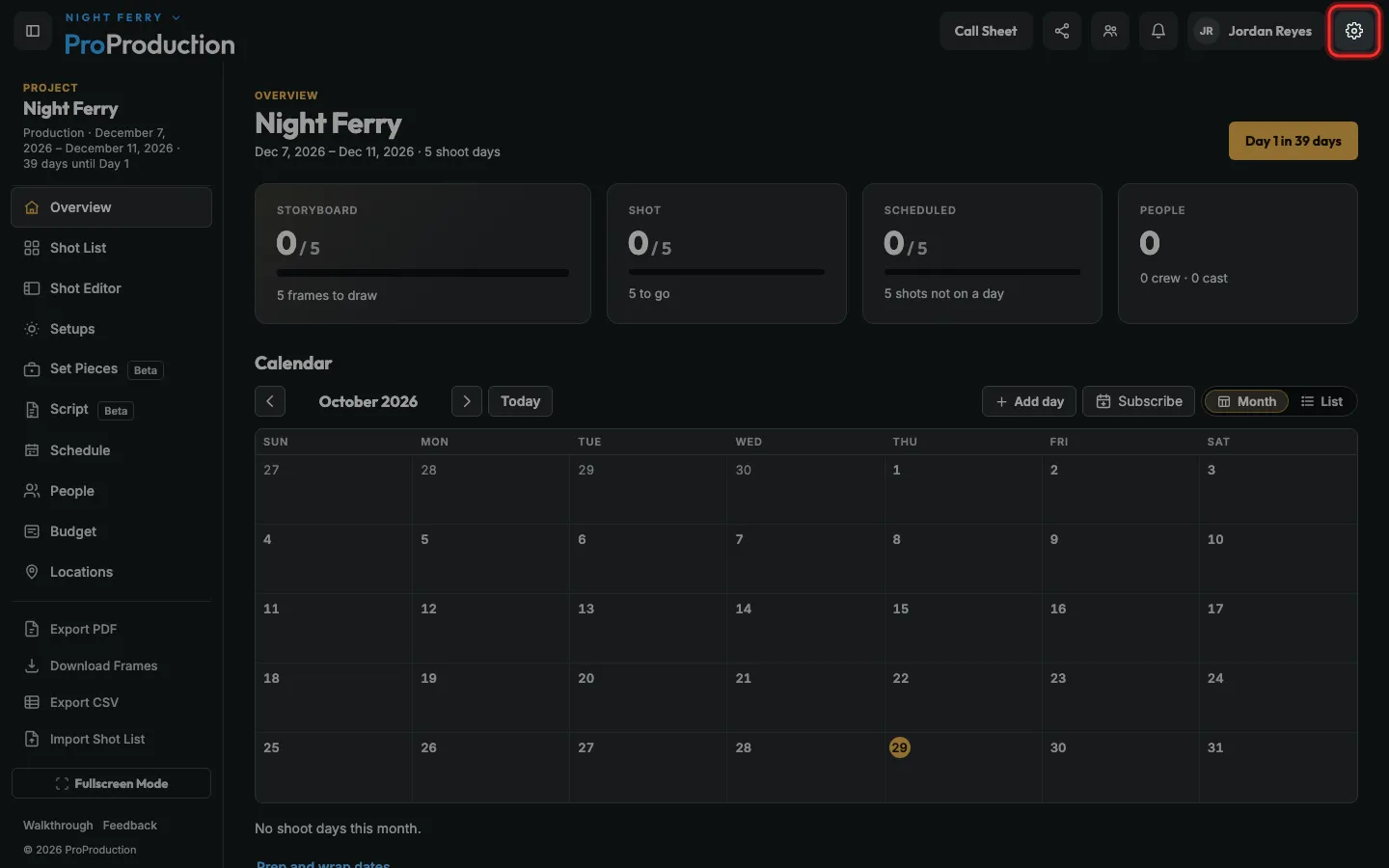Open the Shot List page

(111, 248)
